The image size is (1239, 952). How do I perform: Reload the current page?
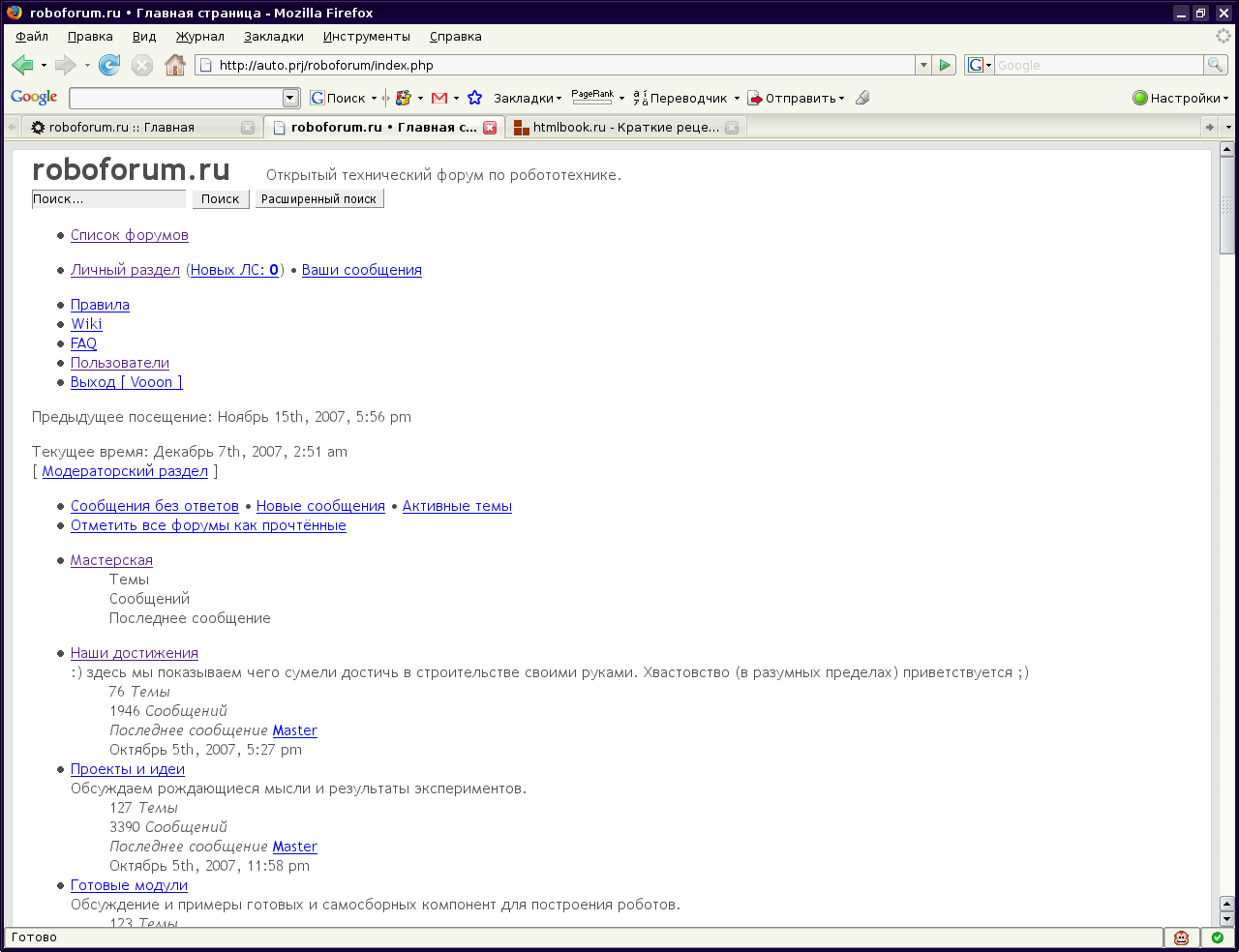[109, 65]
